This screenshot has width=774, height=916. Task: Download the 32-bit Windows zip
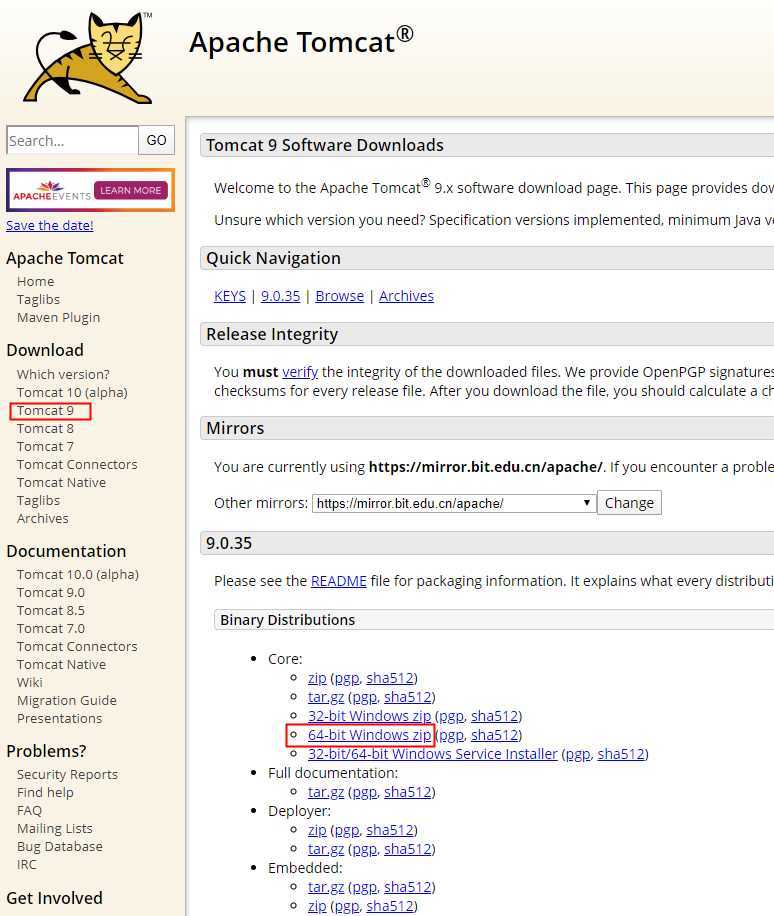(369, 716)
